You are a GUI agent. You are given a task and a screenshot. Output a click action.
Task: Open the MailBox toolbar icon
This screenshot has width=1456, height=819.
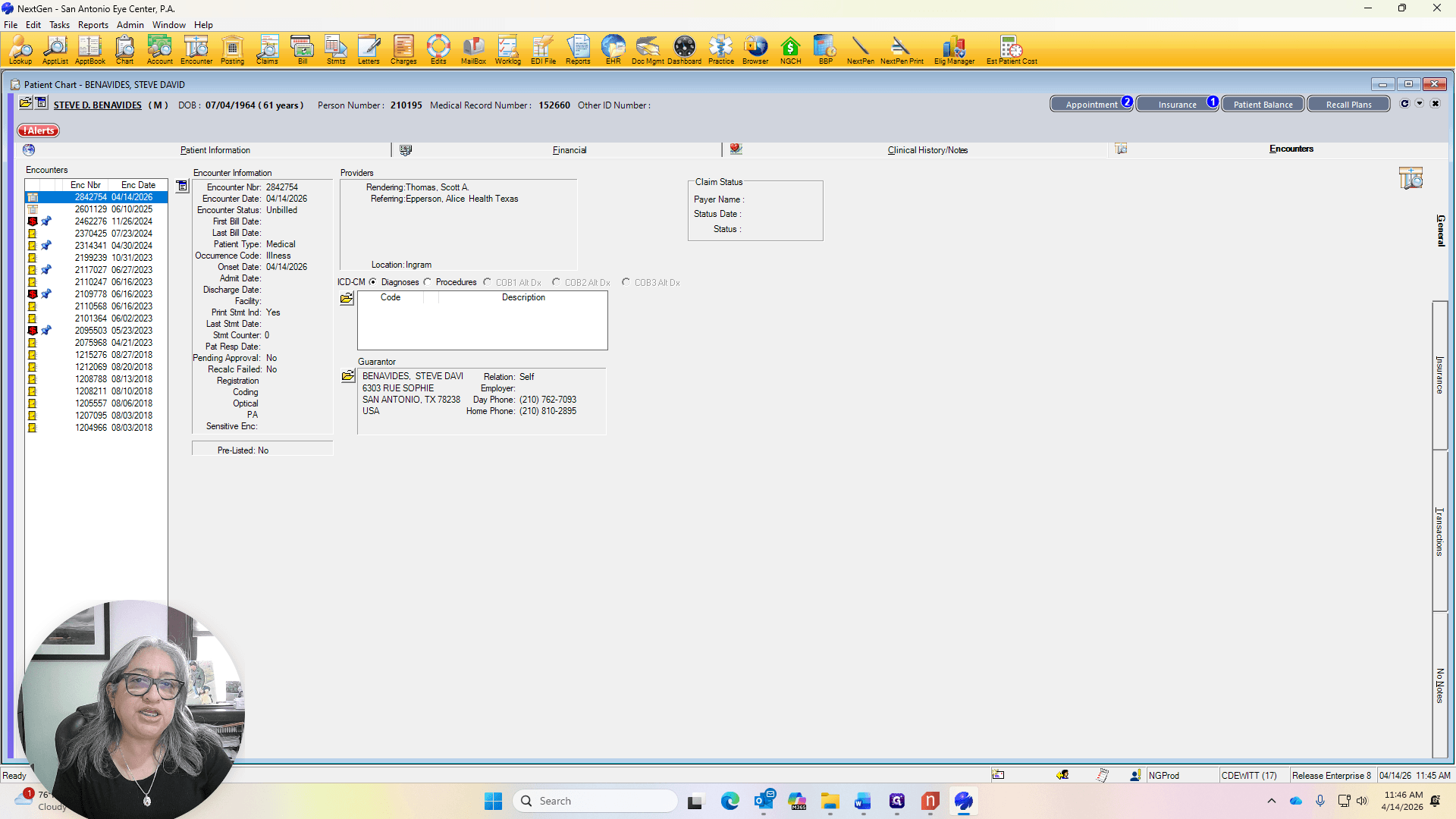point(473,49)
